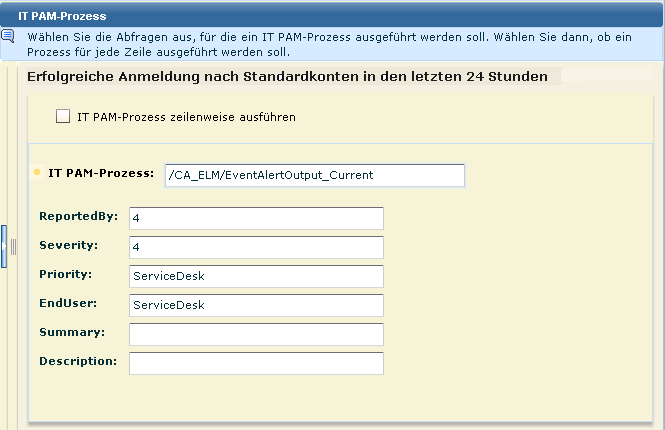Click into the Severity text field
This screenshot has width=665, height=430.
256,247
